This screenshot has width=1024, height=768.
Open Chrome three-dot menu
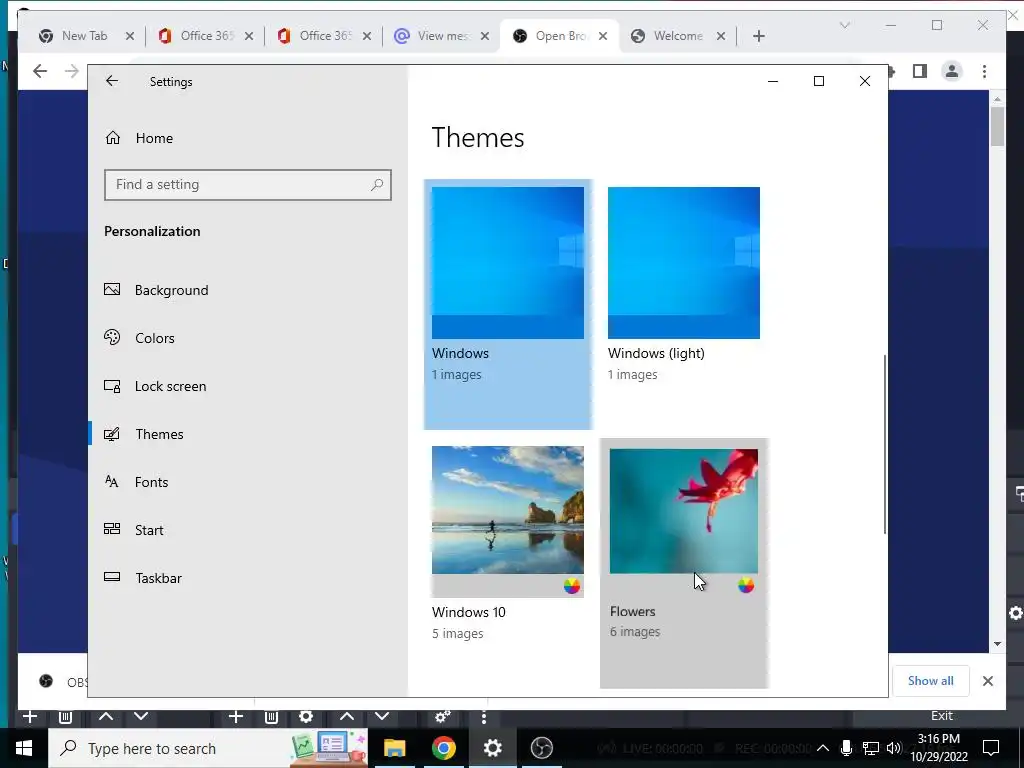[x=984, y=71]
